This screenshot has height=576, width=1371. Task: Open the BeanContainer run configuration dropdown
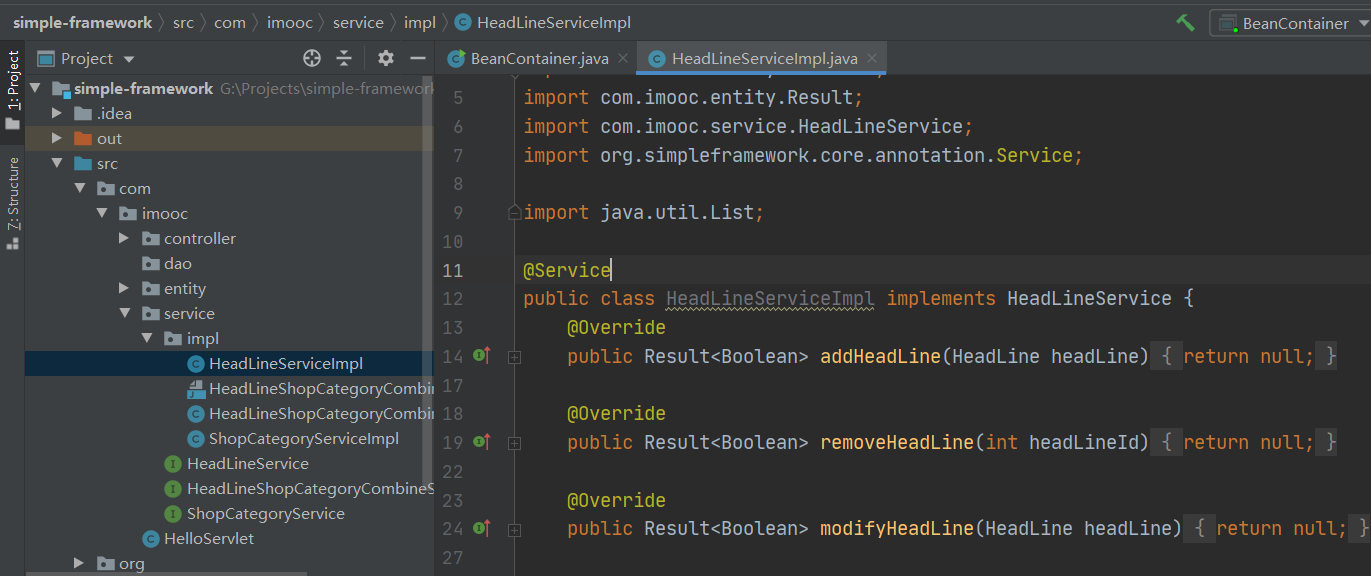(x=1289, y=23)
